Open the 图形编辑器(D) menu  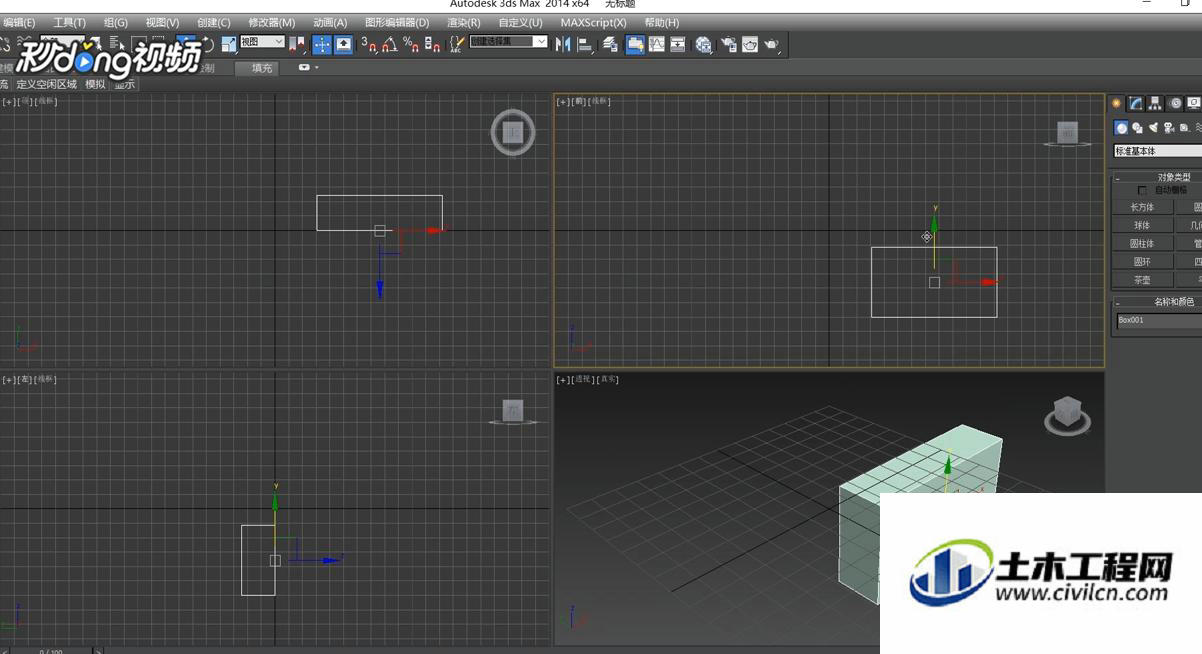(x=397, y=22)
